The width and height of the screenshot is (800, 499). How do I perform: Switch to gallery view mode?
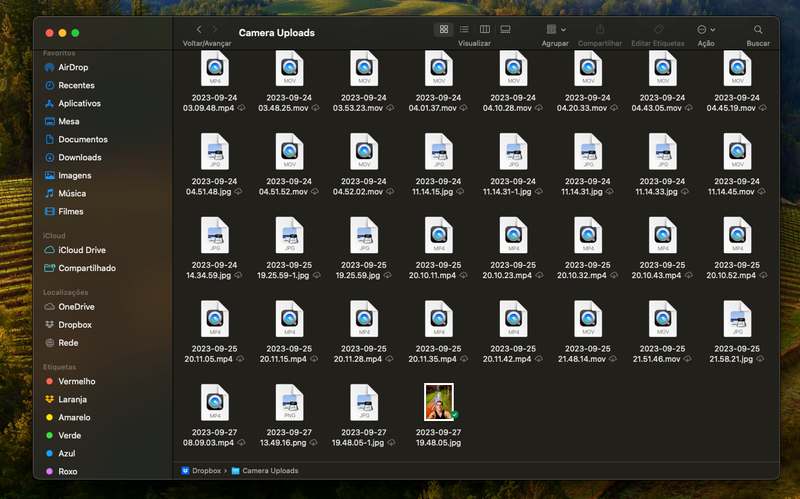(505, 30)
